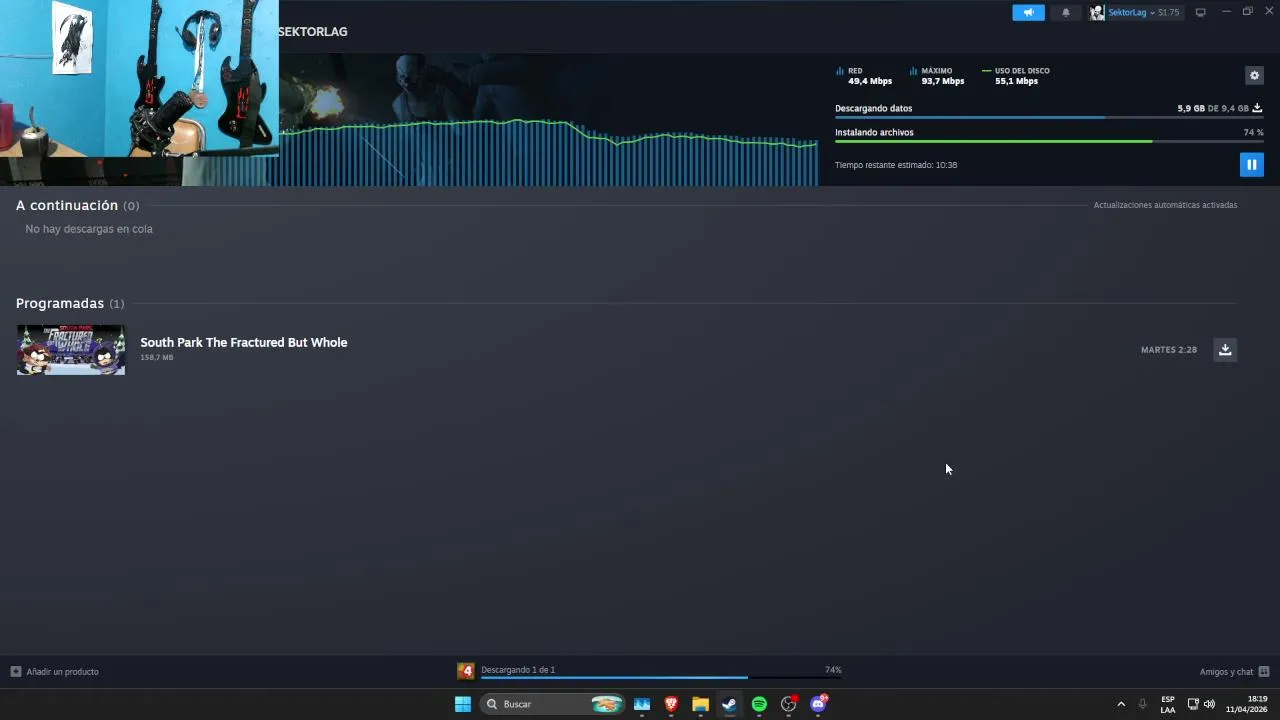Click the Buscar taskbar search box

click(554, 704)
